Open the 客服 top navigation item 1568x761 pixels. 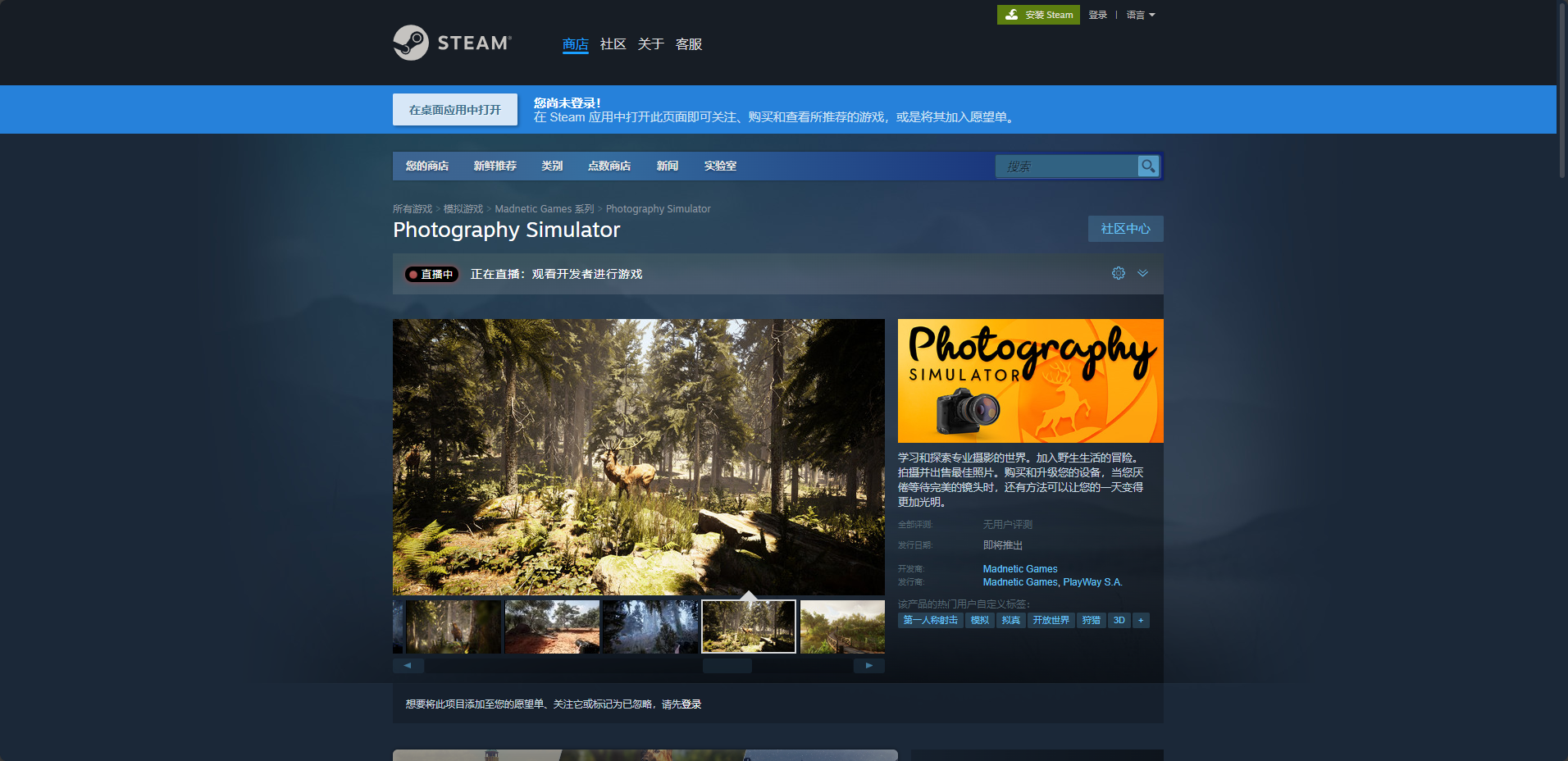(x=689, y=44)
